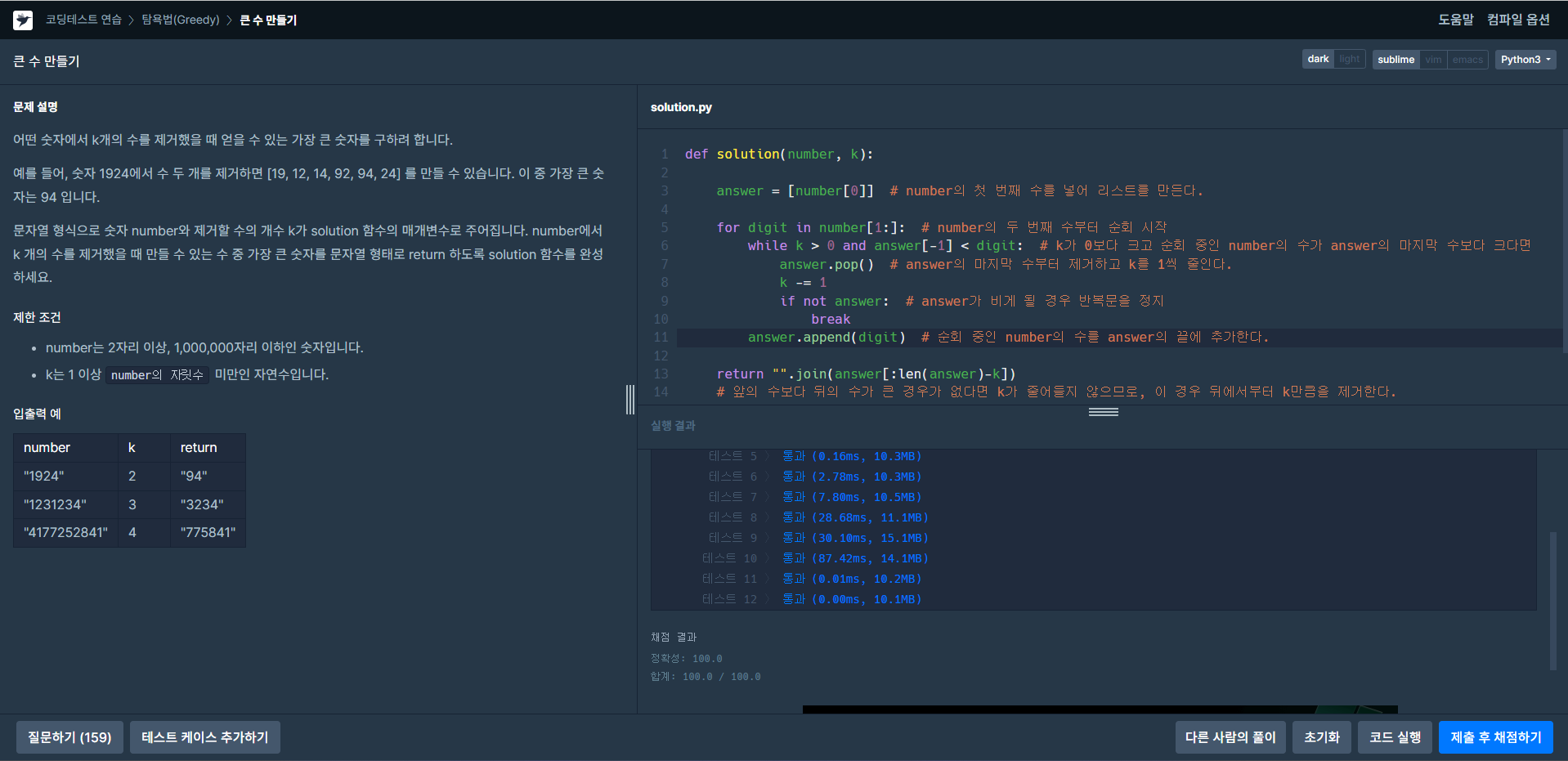Click the vertical panel splitter handle

pyautogui.click(x=630, y=399)
